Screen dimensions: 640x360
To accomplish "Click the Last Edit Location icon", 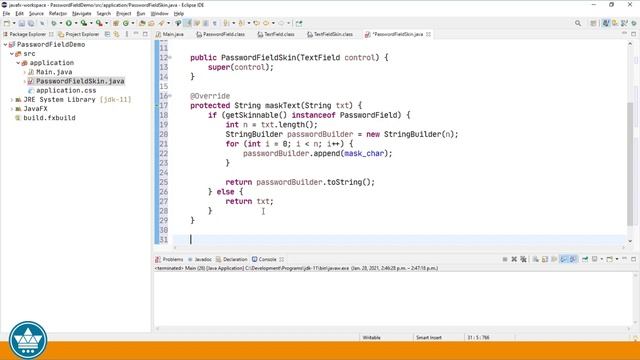I will 256,23.
